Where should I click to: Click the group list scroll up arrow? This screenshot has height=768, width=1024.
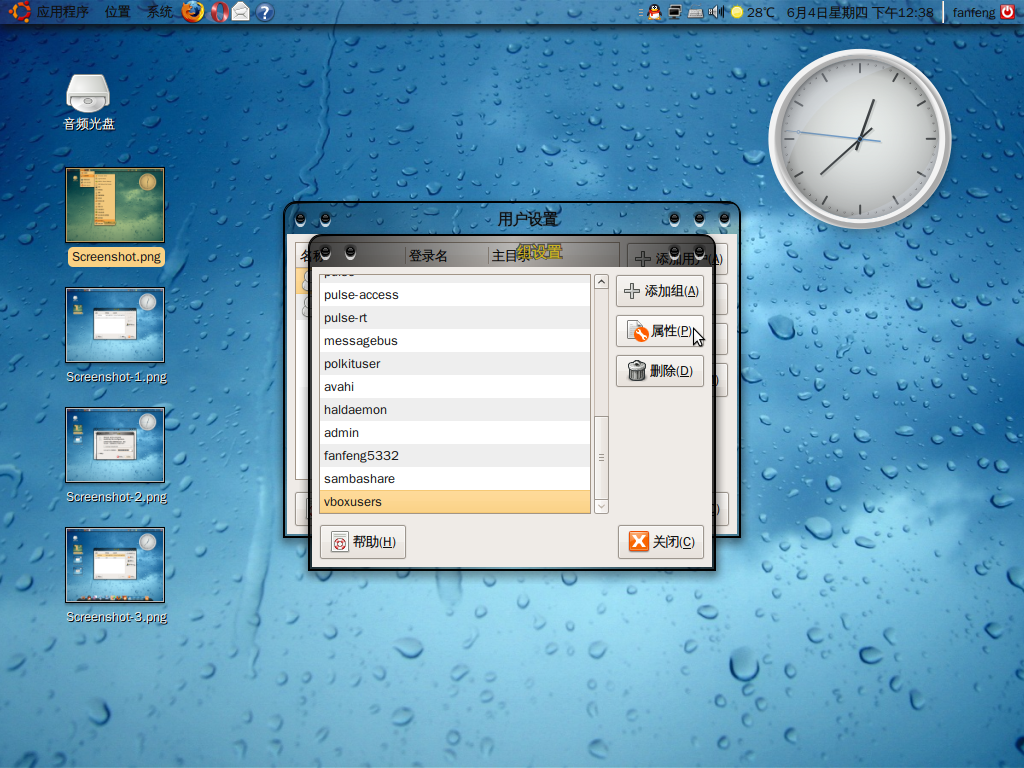coord(601,281)
